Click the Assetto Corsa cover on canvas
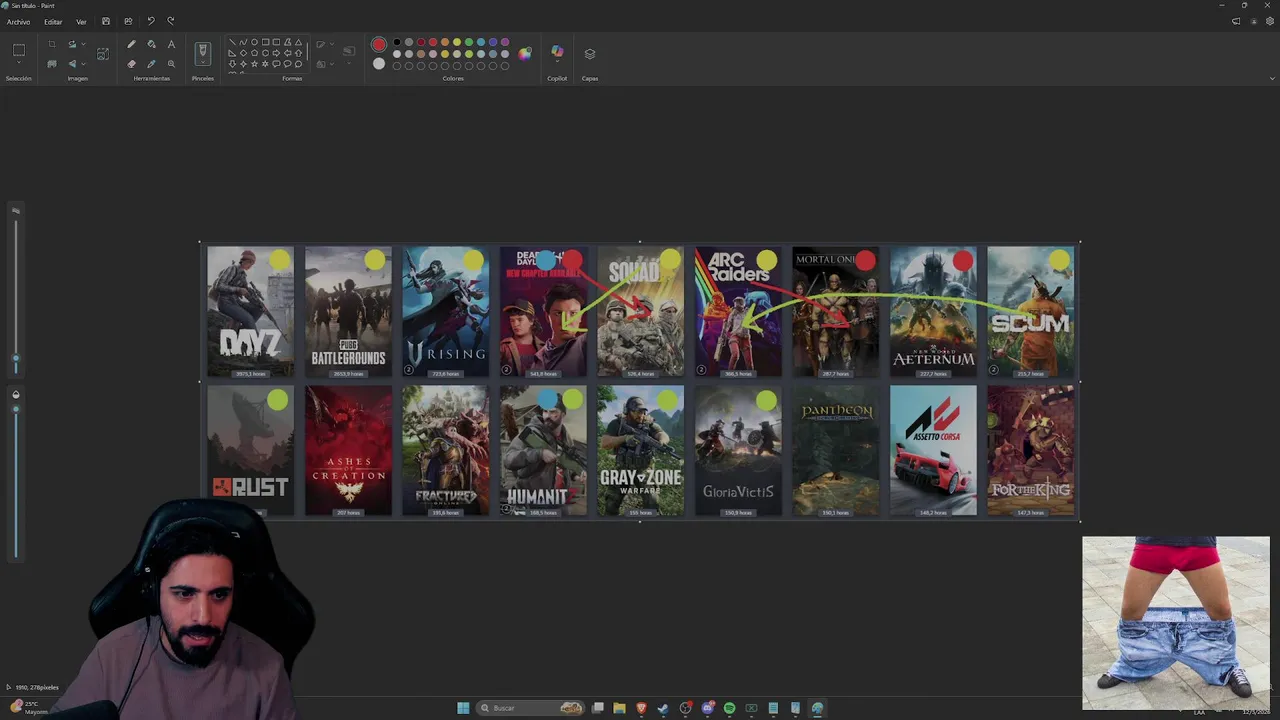Viewport: 1280px width, 720px height. click(933, 451)
